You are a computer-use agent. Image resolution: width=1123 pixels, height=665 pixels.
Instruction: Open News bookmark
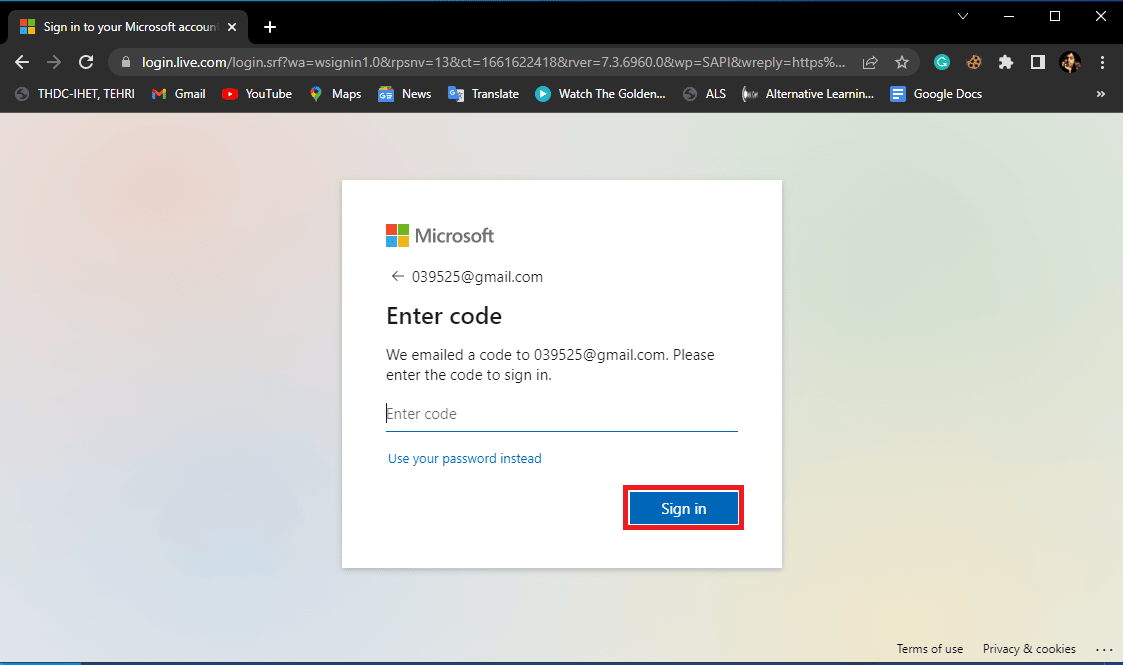[405, 94]
